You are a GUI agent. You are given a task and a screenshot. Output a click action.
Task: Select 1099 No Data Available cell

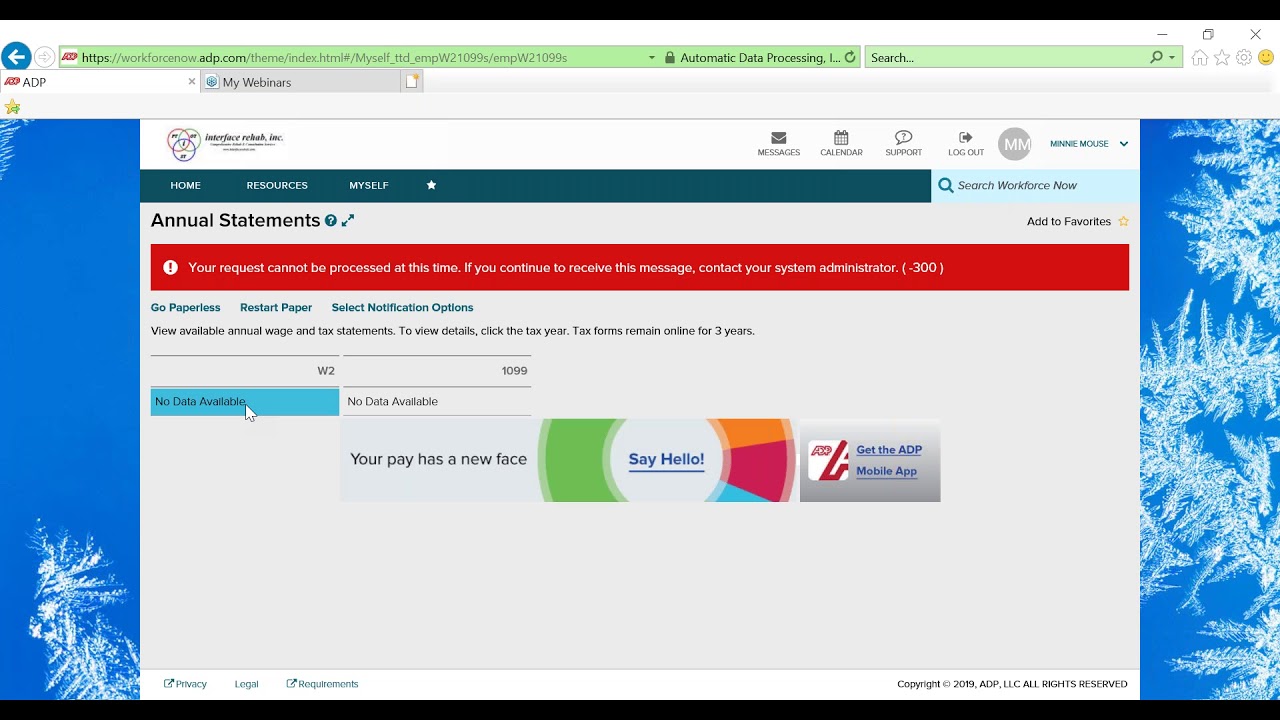pyautogui.click(x=437, y=401)
